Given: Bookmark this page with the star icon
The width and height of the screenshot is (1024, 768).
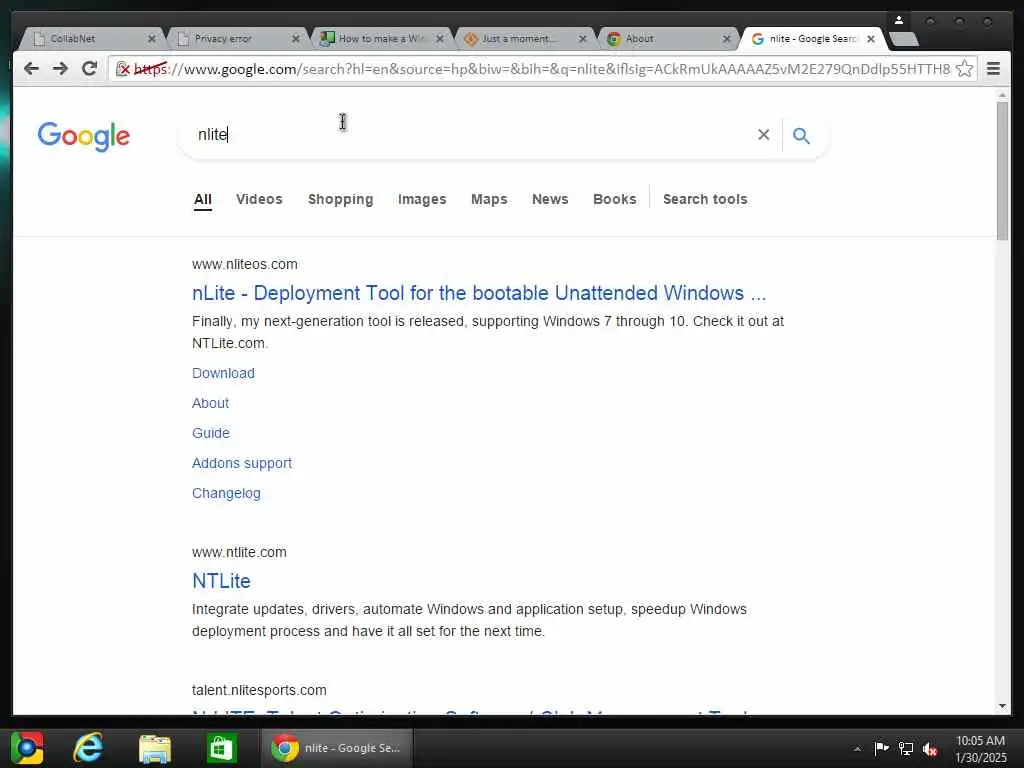Looking at the screenshot, I should (964, 69).
